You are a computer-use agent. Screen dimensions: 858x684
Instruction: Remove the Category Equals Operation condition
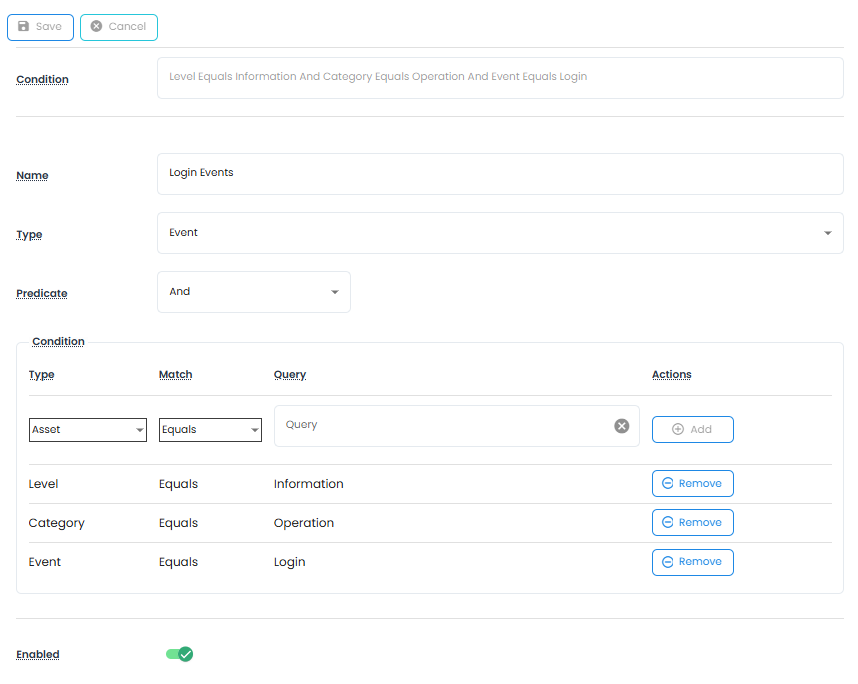[692, 523]
